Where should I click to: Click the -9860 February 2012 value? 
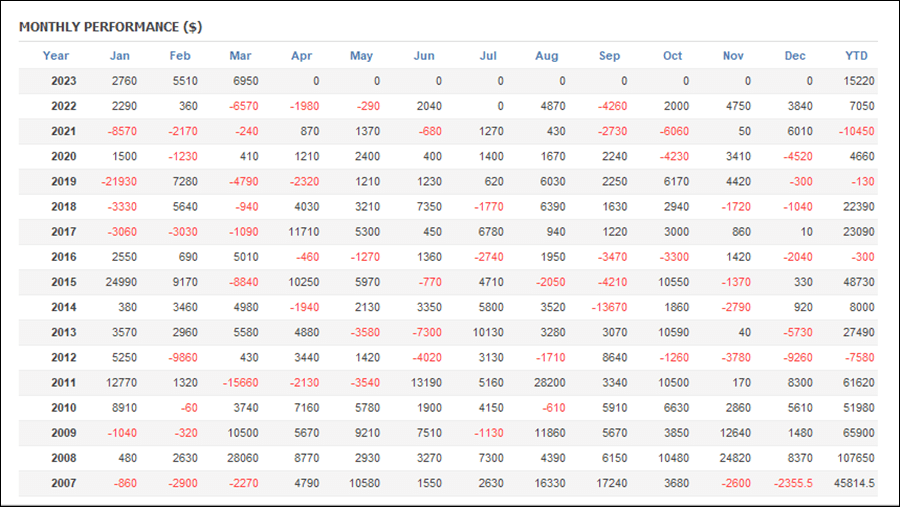pos(183,357)
